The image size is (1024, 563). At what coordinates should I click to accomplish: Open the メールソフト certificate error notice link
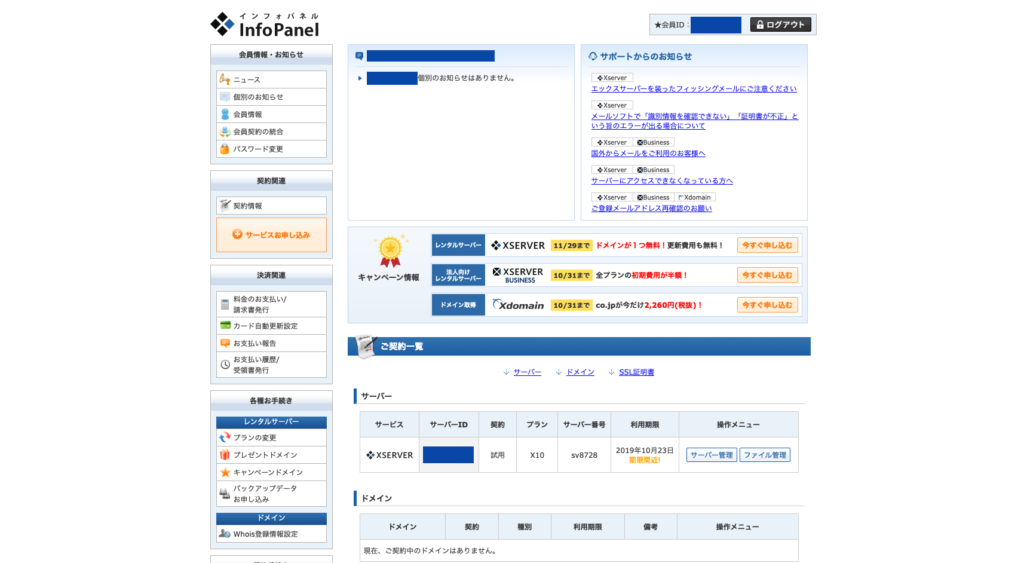click(x=694, y=121)
